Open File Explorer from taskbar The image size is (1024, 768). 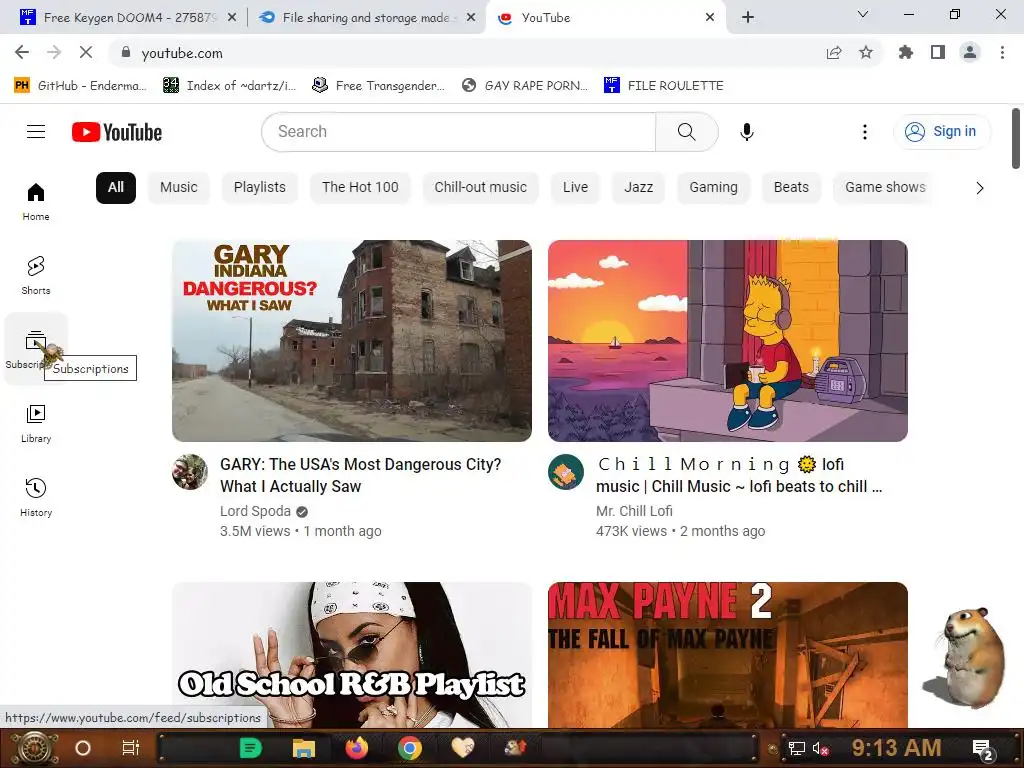[x=304, y=748]
